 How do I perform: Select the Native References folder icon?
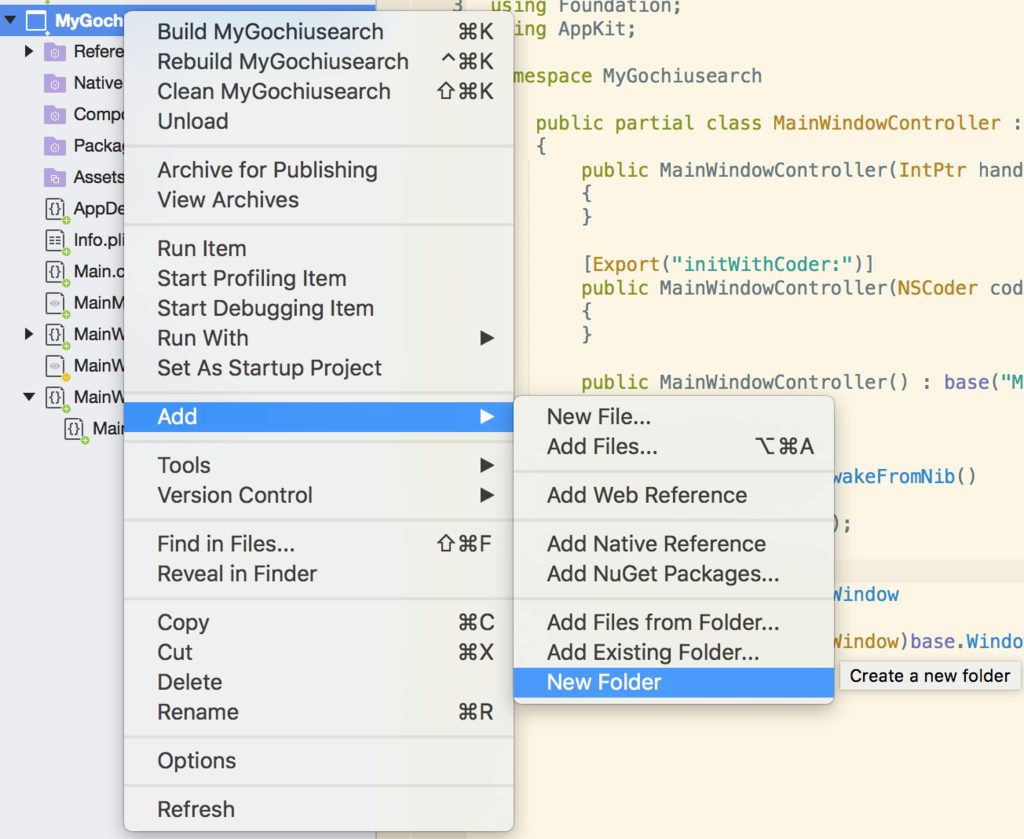(x=55, y=83)
